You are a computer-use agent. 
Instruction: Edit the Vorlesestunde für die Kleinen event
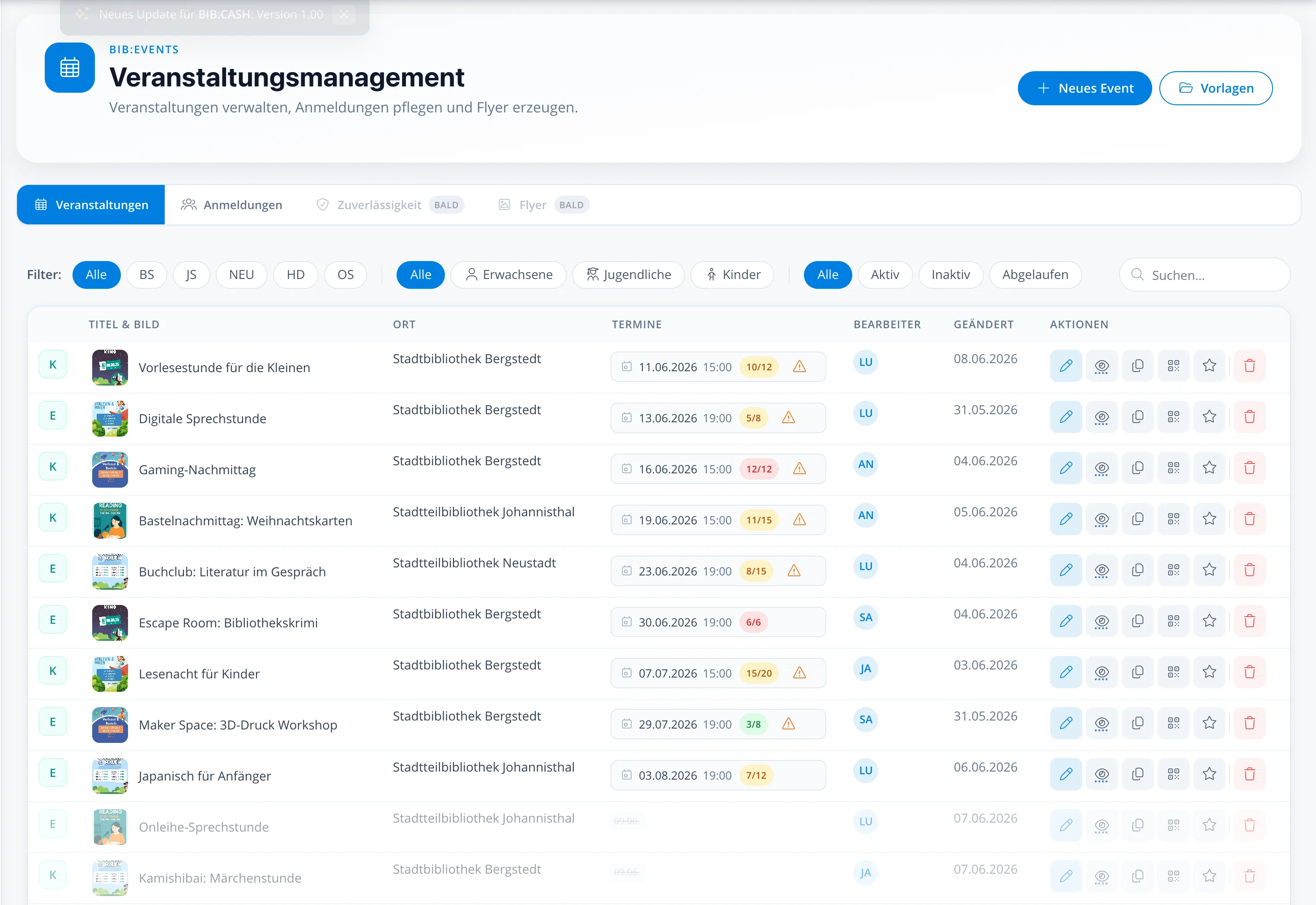pyautogui.click(x=1065, y=366)
